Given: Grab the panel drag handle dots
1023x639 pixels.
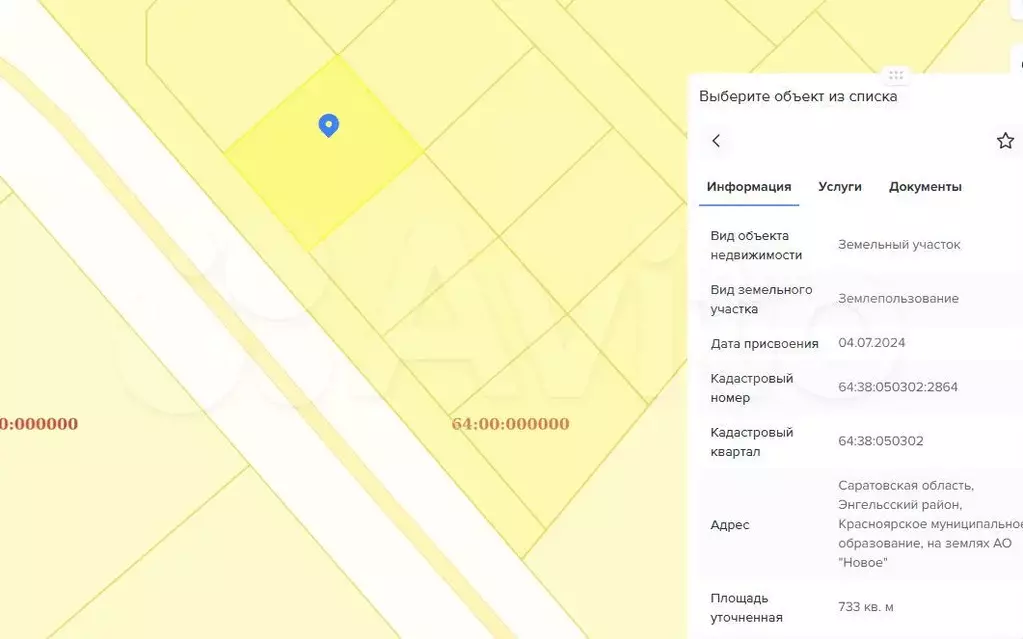Looking at the screenshot, I should tap(896, 75).
